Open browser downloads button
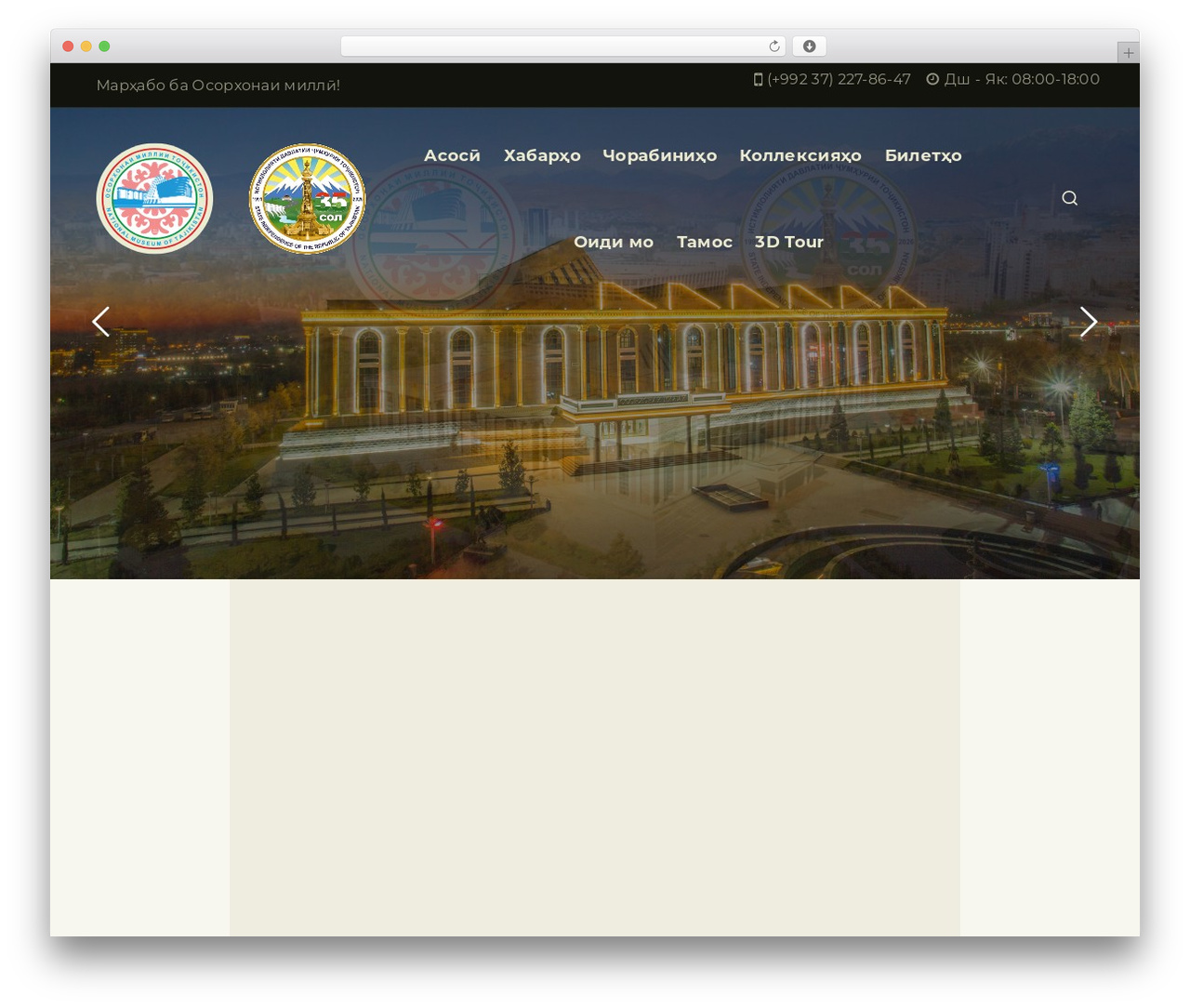Viewport: 1190px width, 1008px height. [810, 46]
